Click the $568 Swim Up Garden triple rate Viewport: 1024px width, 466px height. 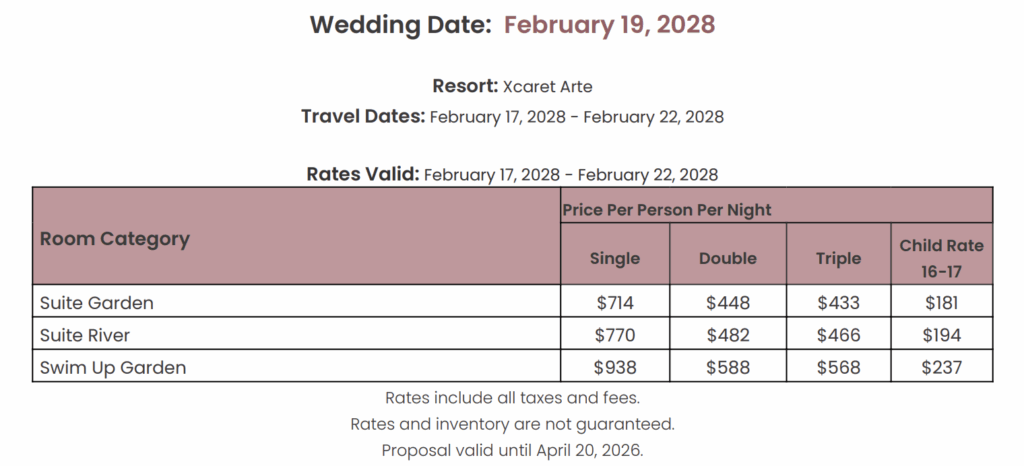[839, 367]
